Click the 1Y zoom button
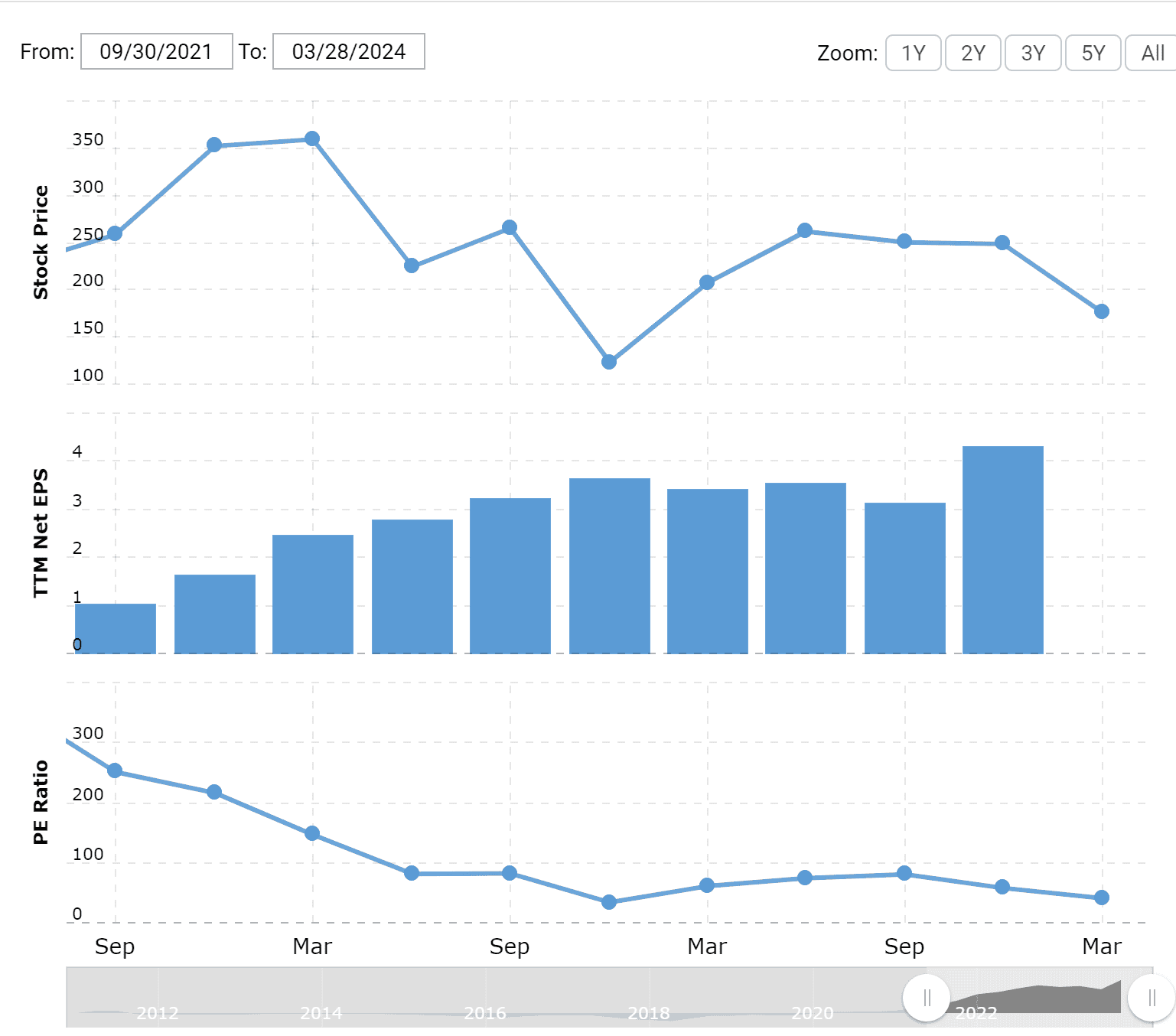 click(913, 53)
